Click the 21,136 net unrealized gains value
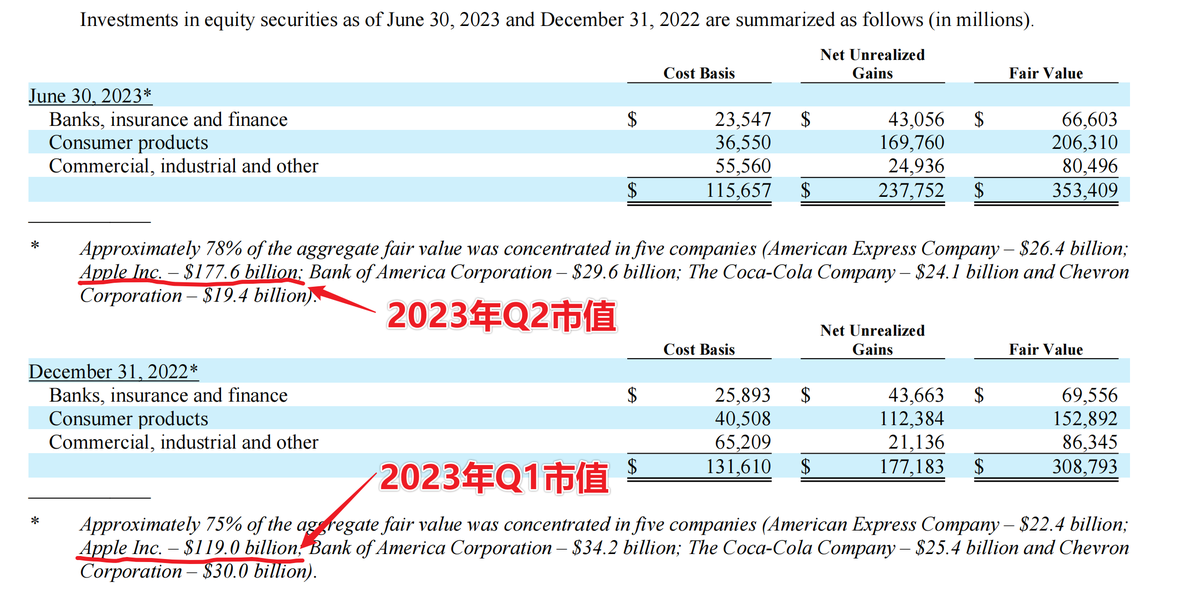Screen dimensions: 1181x596 916,442
